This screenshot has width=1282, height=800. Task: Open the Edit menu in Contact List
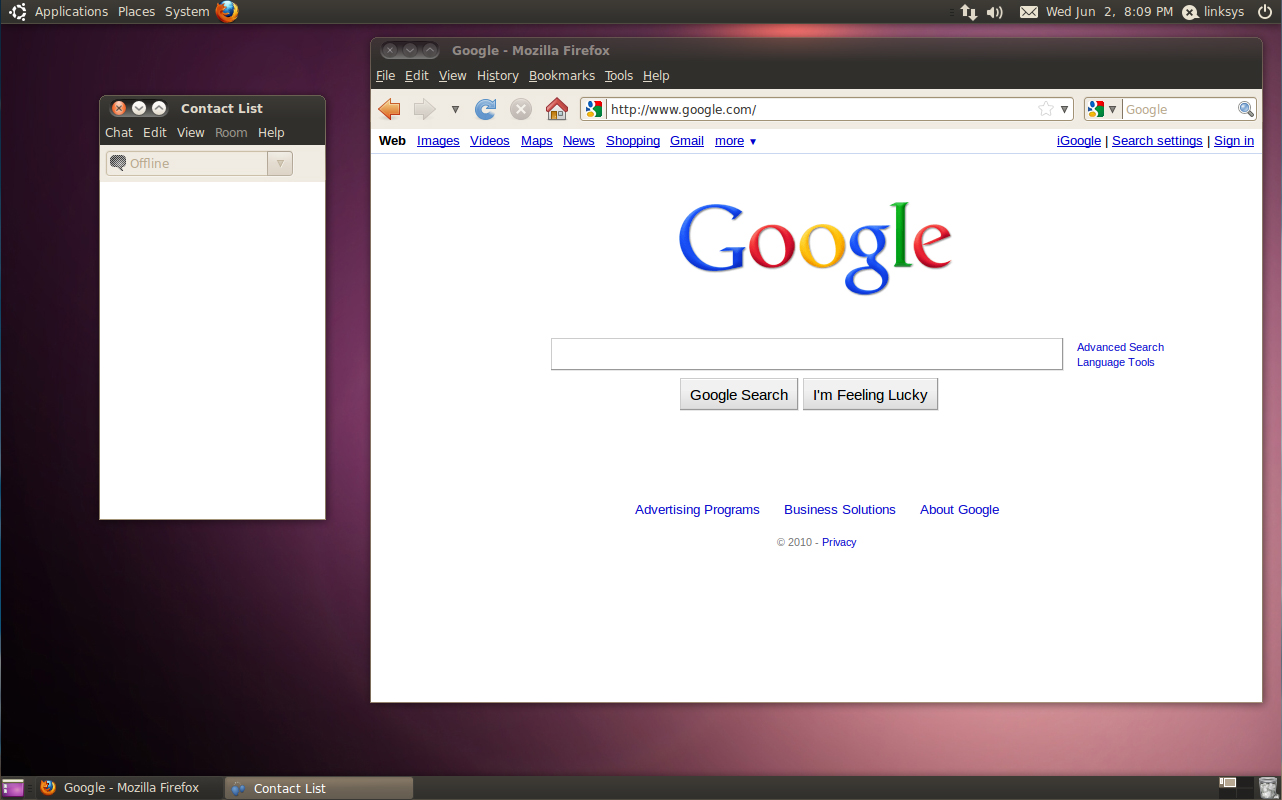(x=155, y=133)
